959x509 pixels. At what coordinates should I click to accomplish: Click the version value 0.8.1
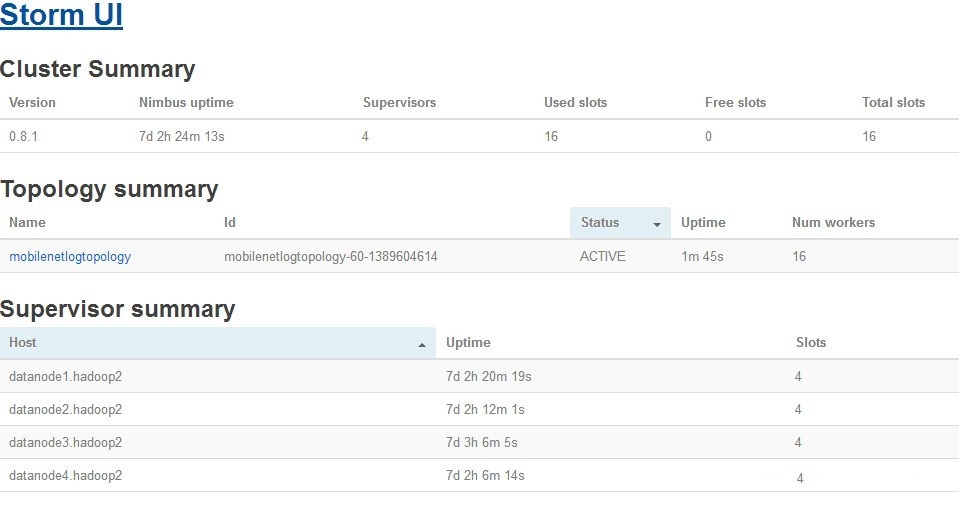23,136
